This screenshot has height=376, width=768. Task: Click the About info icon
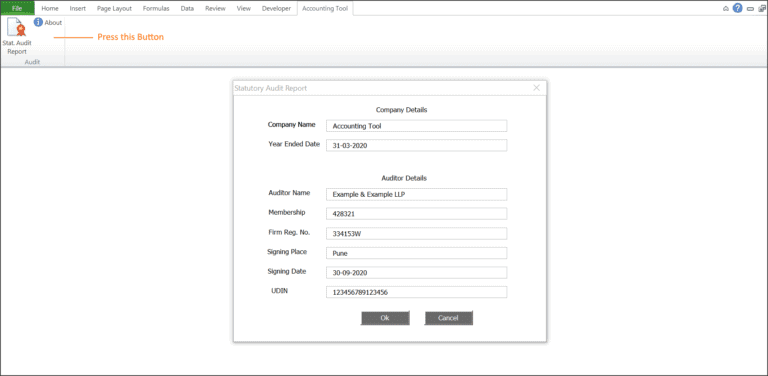38,23
